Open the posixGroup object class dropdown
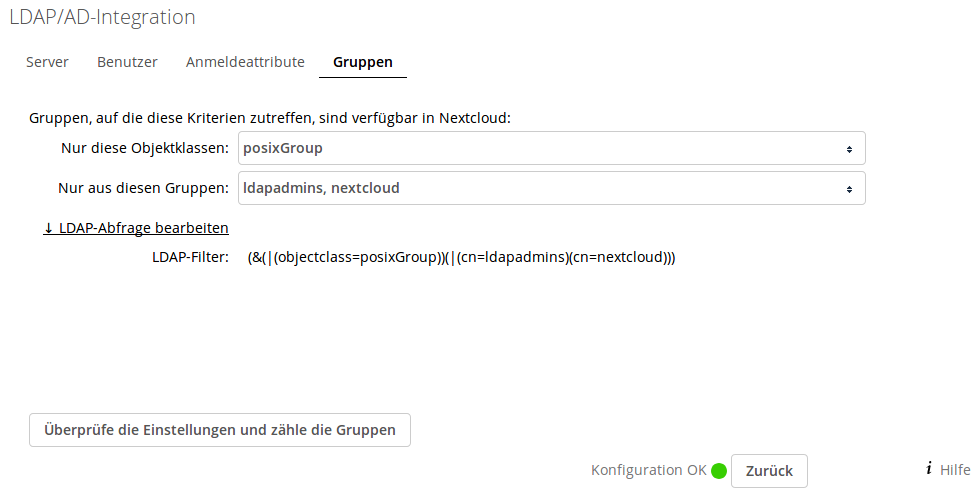 coord(551,148)
